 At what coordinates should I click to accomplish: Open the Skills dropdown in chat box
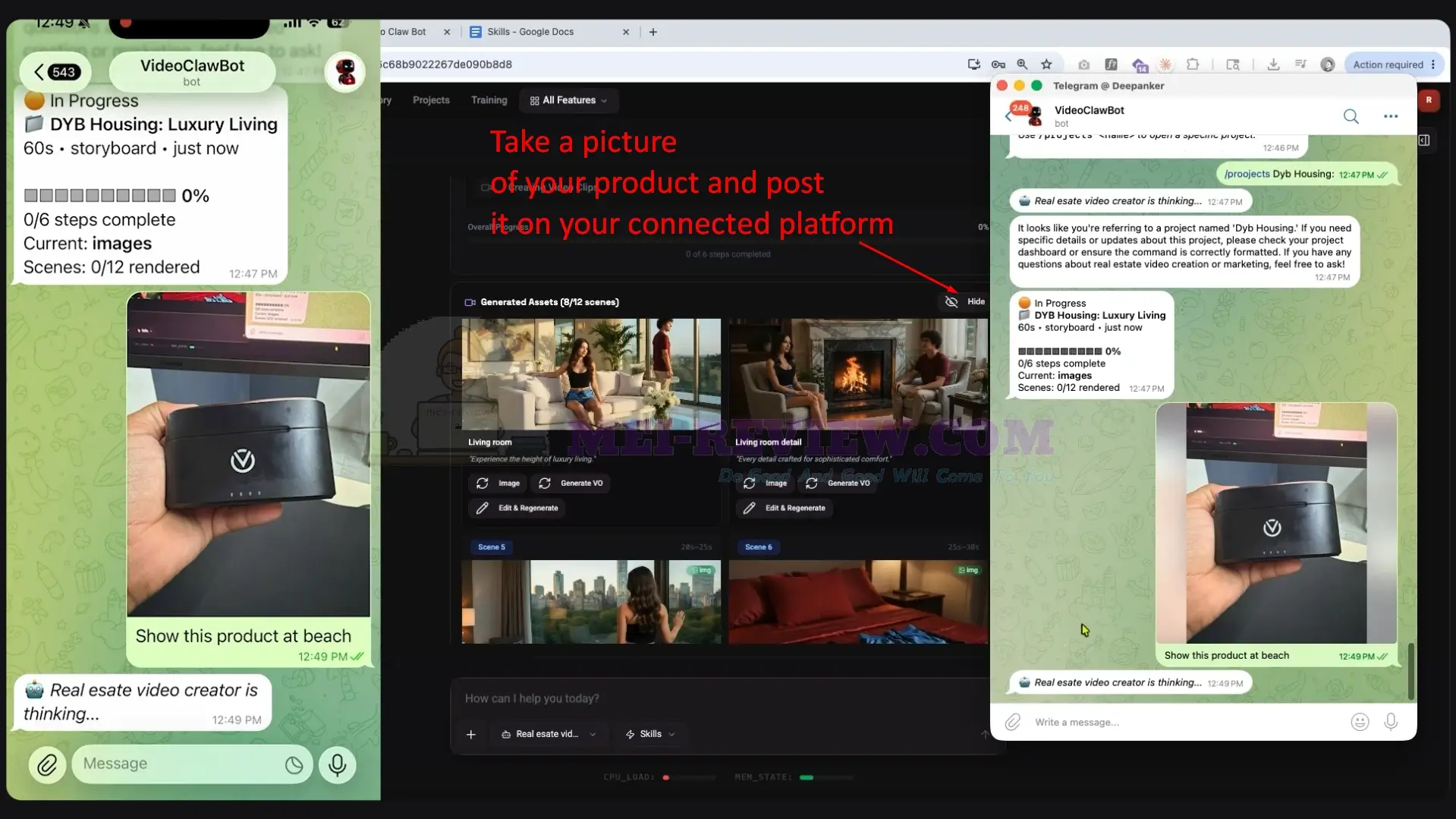[x=650, y=734]
